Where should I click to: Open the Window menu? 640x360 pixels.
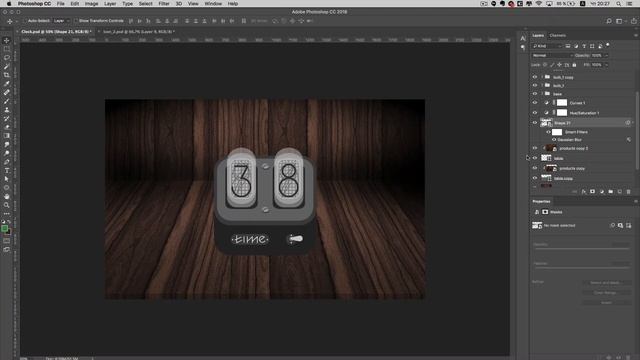213,4
